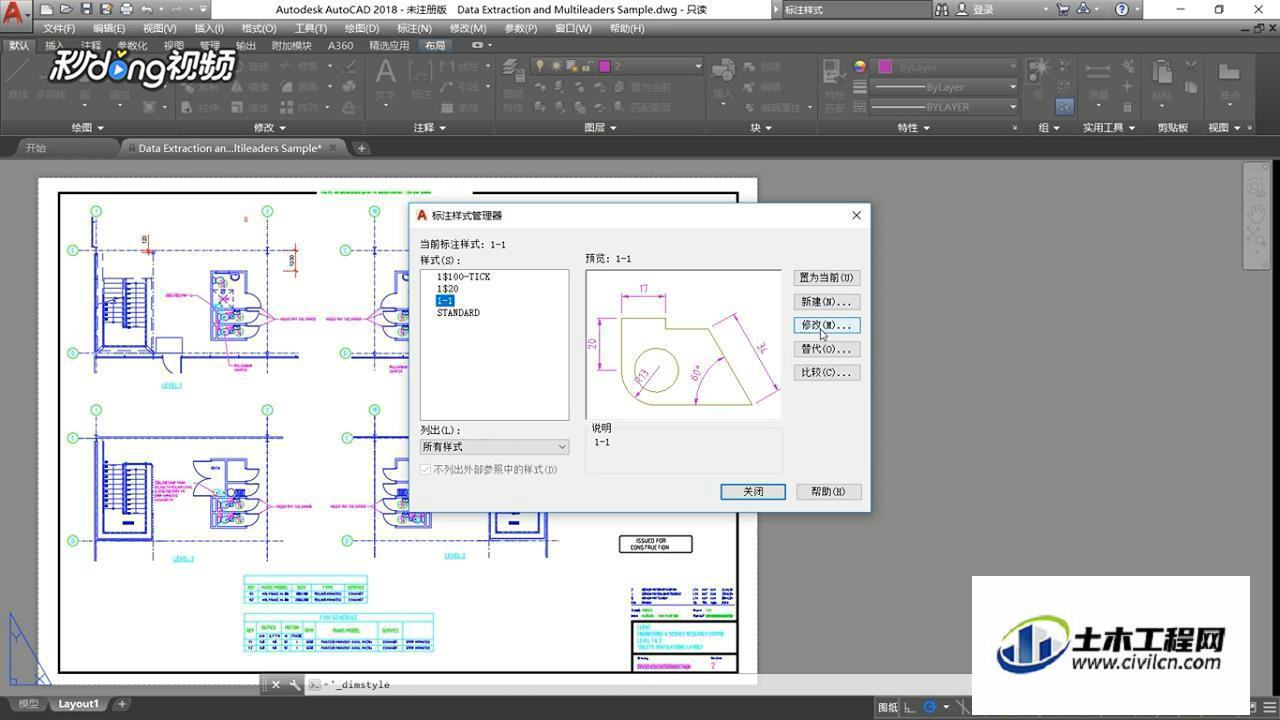This screenshot has height=720, width=1280.
Task: Click the Measure (测量) ruler icon
Action: click(x=1098, y=72)
